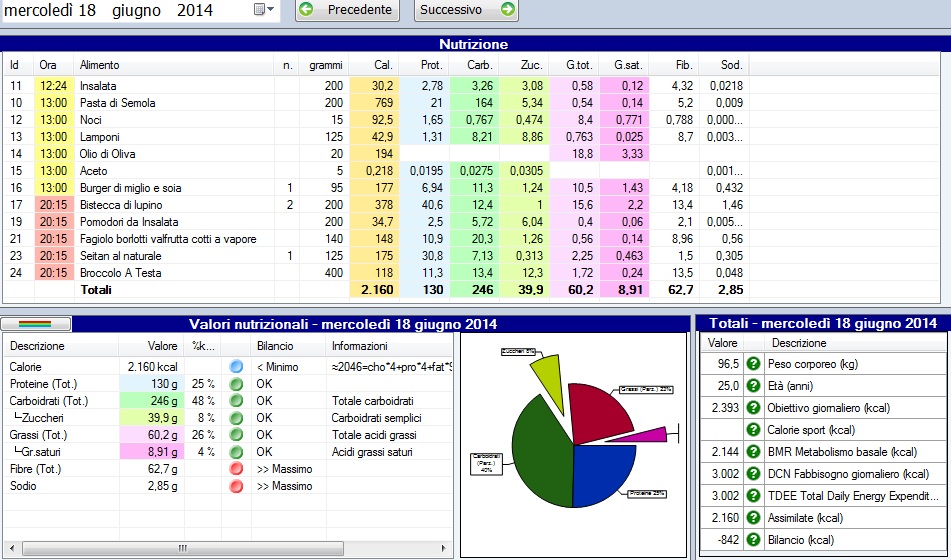The image size is (951, 560).
Task: Click the green status indicator for Proteine
Action: (236, 384)
